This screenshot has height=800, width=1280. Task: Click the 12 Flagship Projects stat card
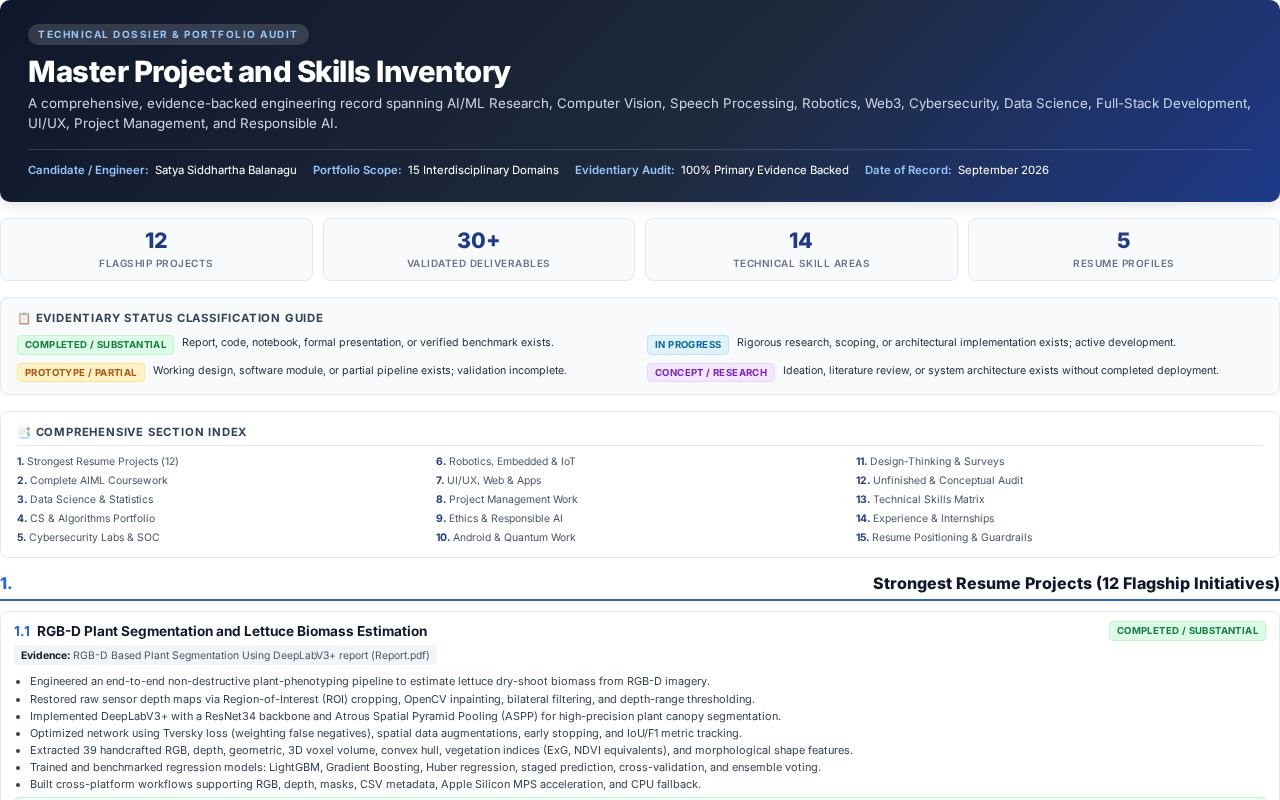156,249
